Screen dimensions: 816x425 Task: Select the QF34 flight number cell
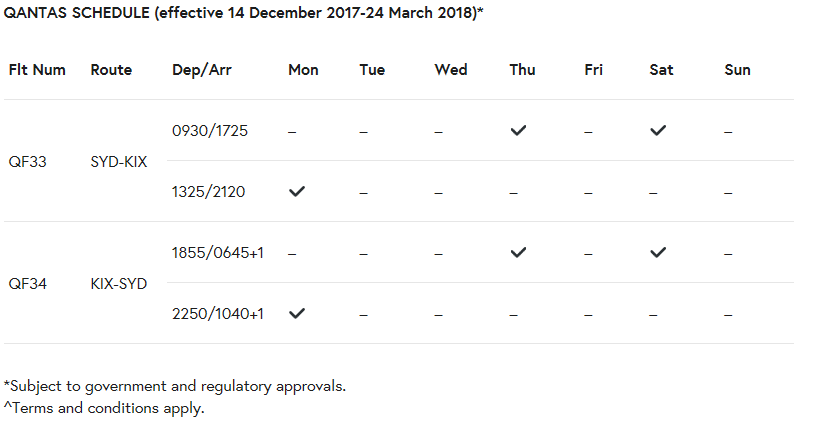(x=28, y=284)
